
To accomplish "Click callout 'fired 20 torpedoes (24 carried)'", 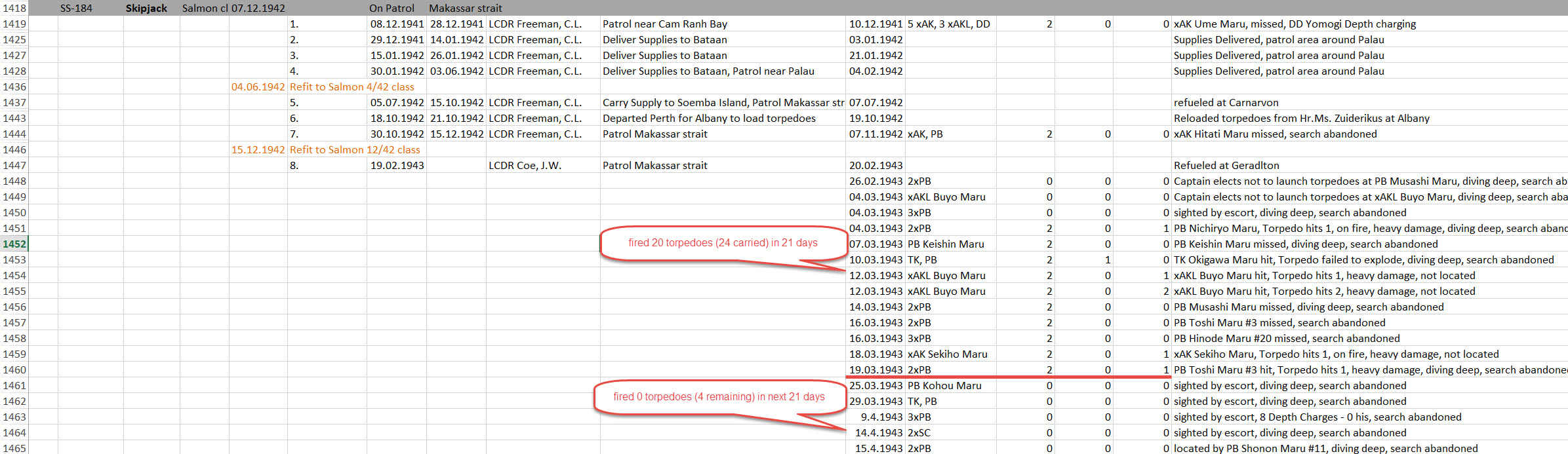I will (723, 243).
